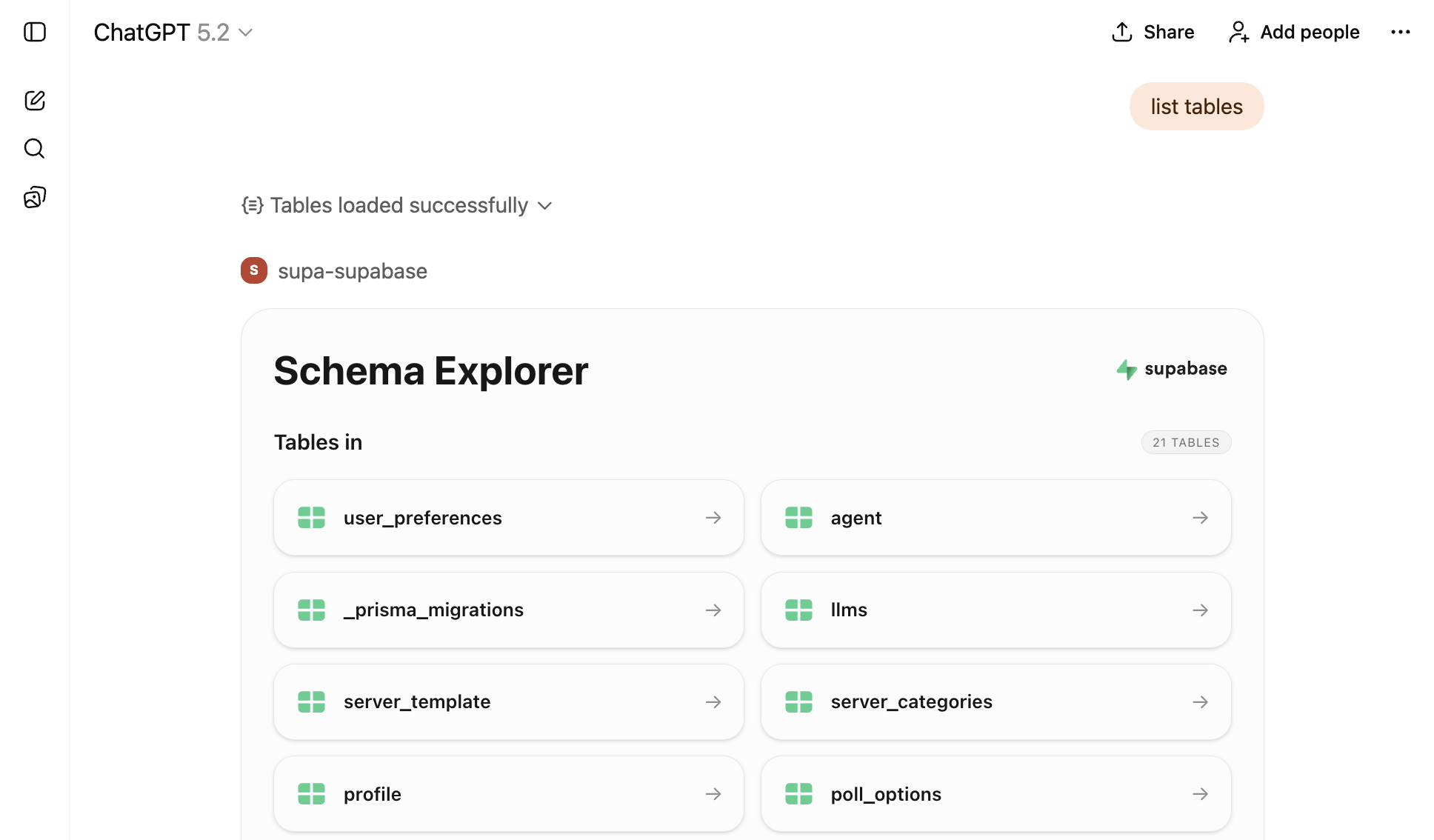Click the list tables message bubble
1434x840 pixels.
pyautogui.click(x=1195, y=107)
